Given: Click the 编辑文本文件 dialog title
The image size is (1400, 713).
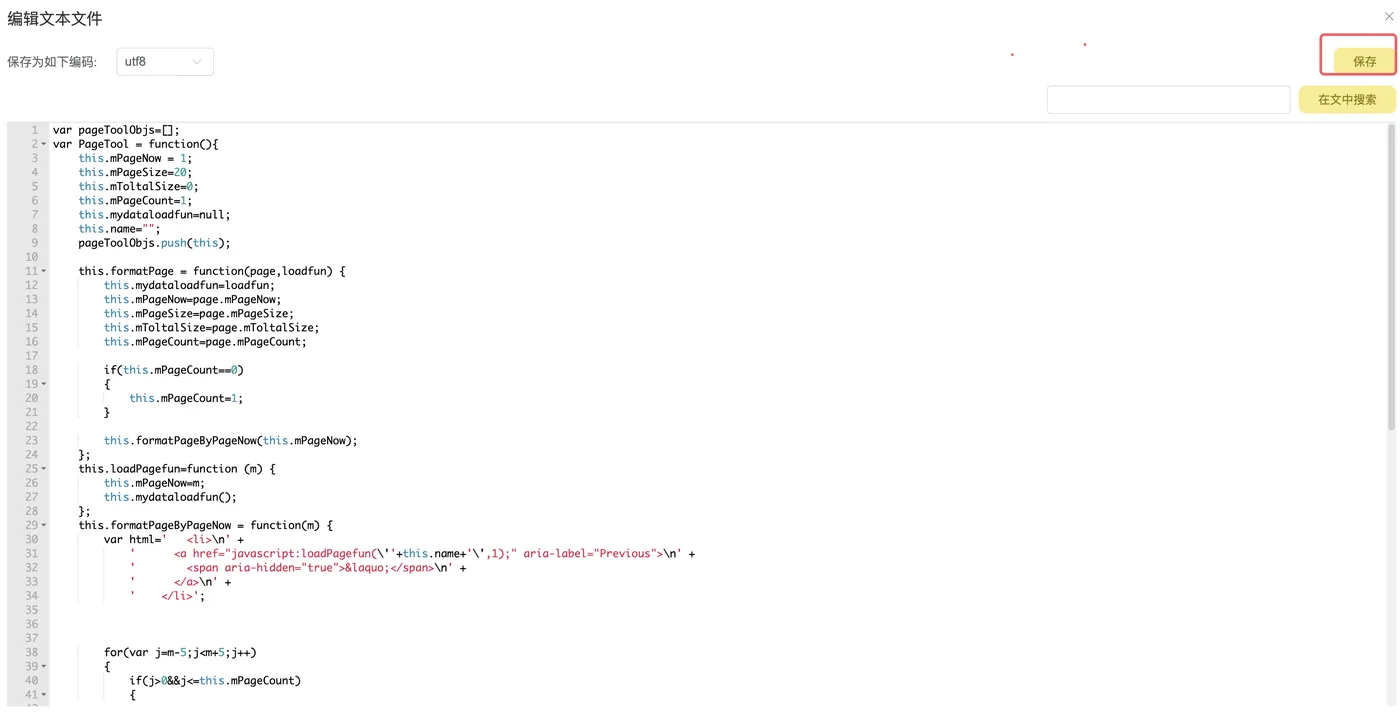Looking at the screenshot, I should pos(55,19).
